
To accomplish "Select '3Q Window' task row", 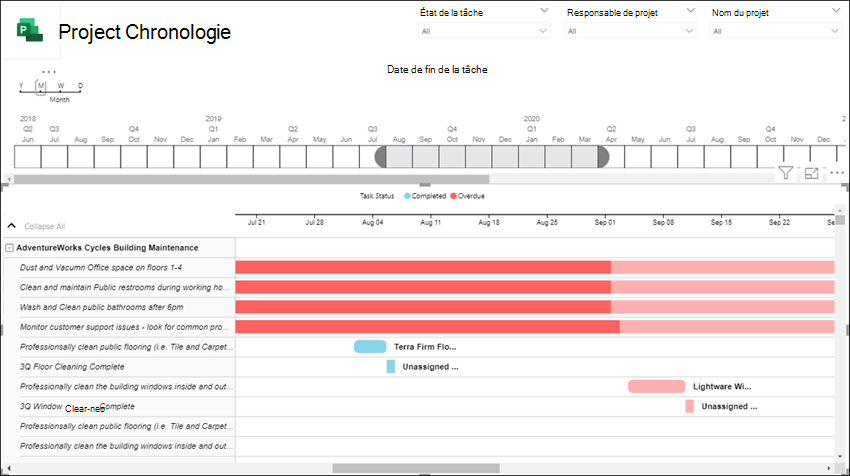I will [x=119, y=406].
